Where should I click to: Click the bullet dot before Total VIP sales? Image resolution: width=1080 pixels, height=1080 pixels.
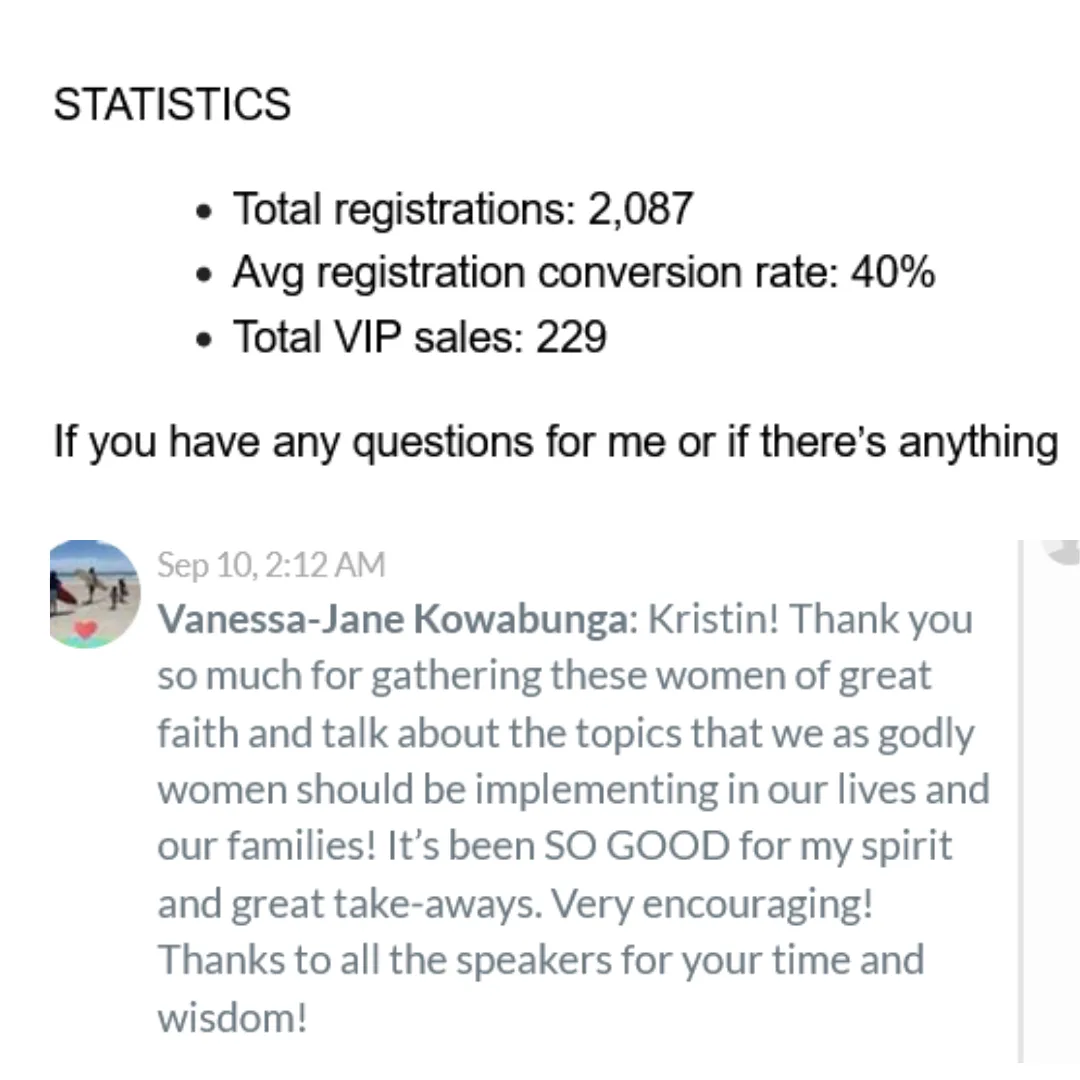point(205,341)
